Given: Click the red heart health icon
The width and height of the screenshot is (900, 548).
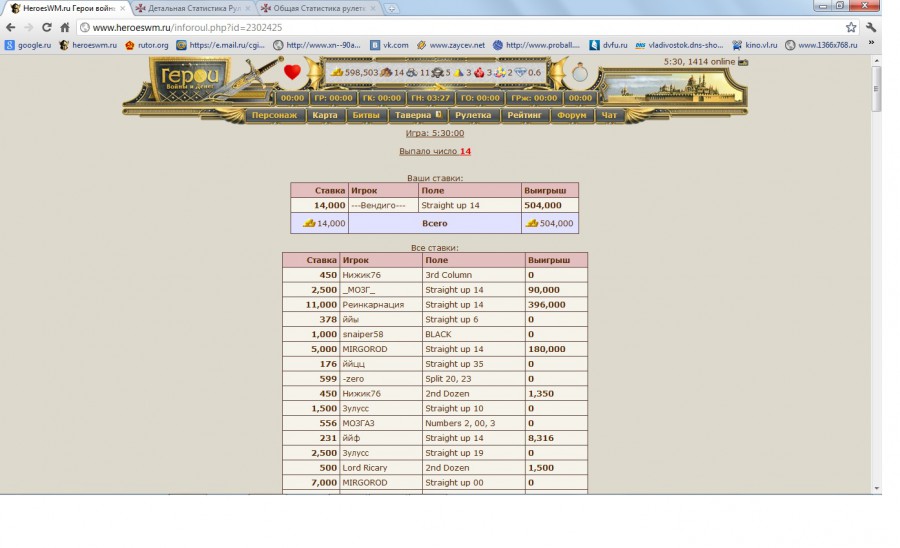Looking at the screenshot, I should pyautogui.click(x=292, y=72).
